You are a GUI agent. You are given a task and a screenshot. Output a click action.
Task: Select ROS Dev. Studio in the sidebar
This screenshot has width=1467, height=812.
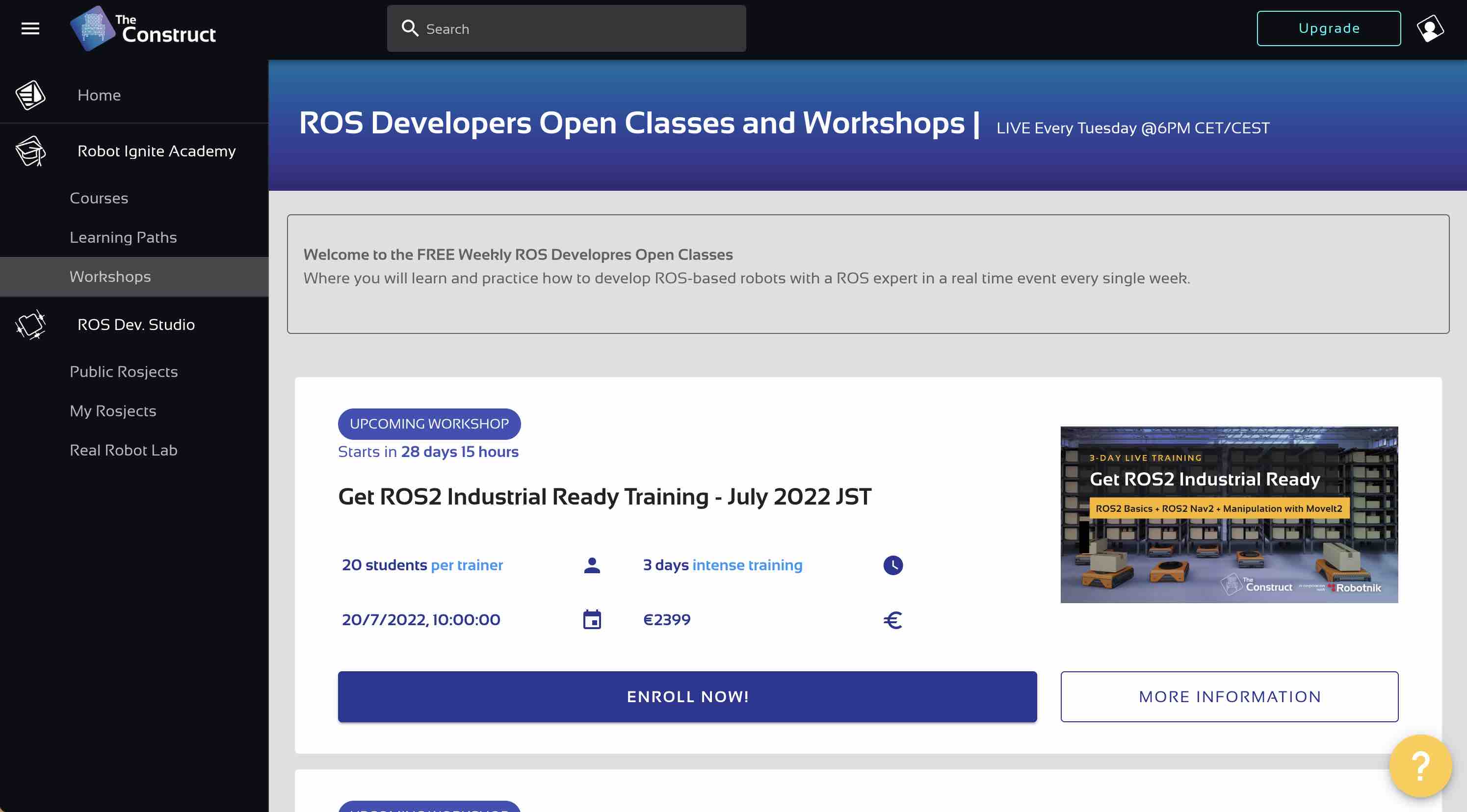tap(134, 324)
